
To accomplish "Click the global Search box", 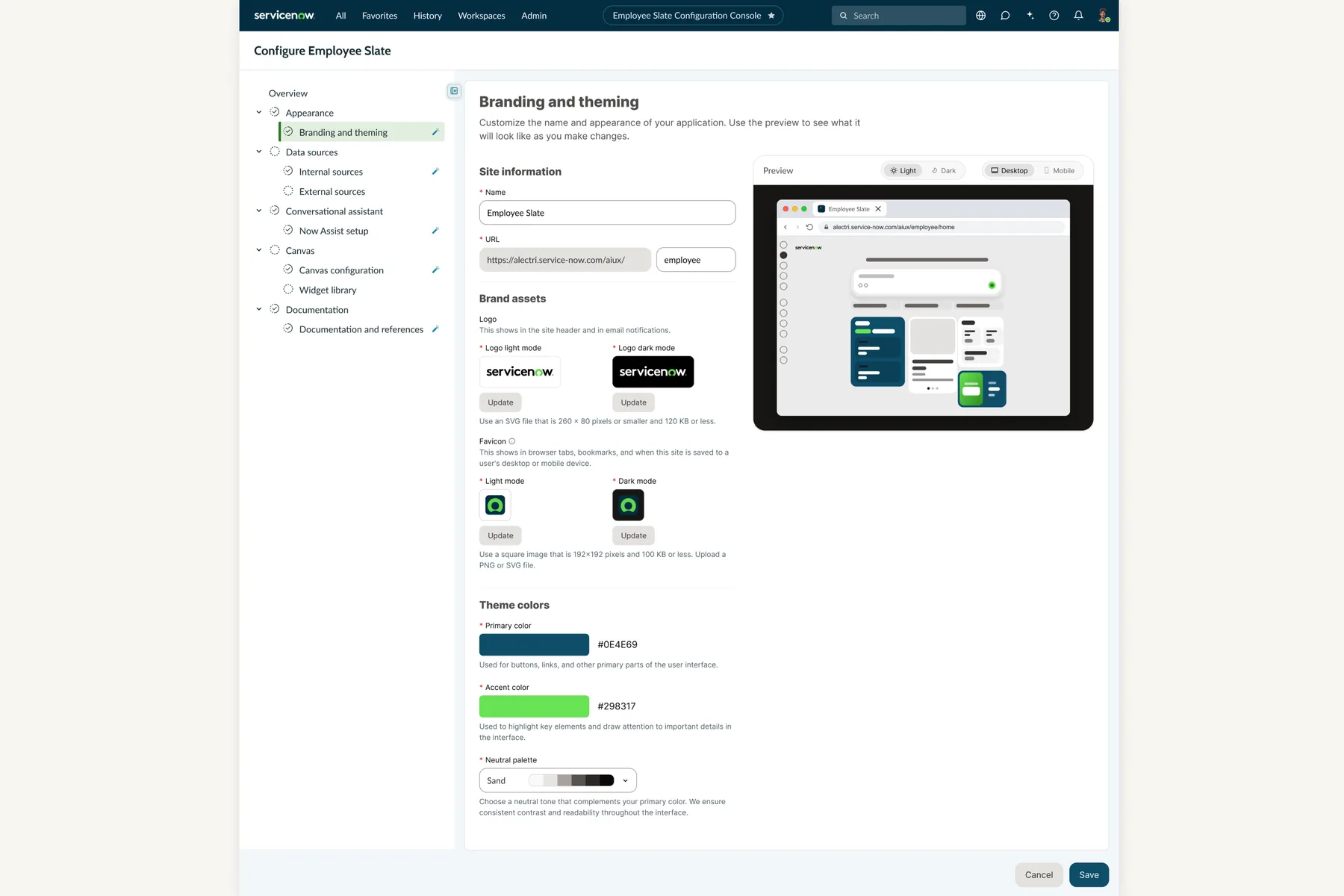I will coord(899,15).
